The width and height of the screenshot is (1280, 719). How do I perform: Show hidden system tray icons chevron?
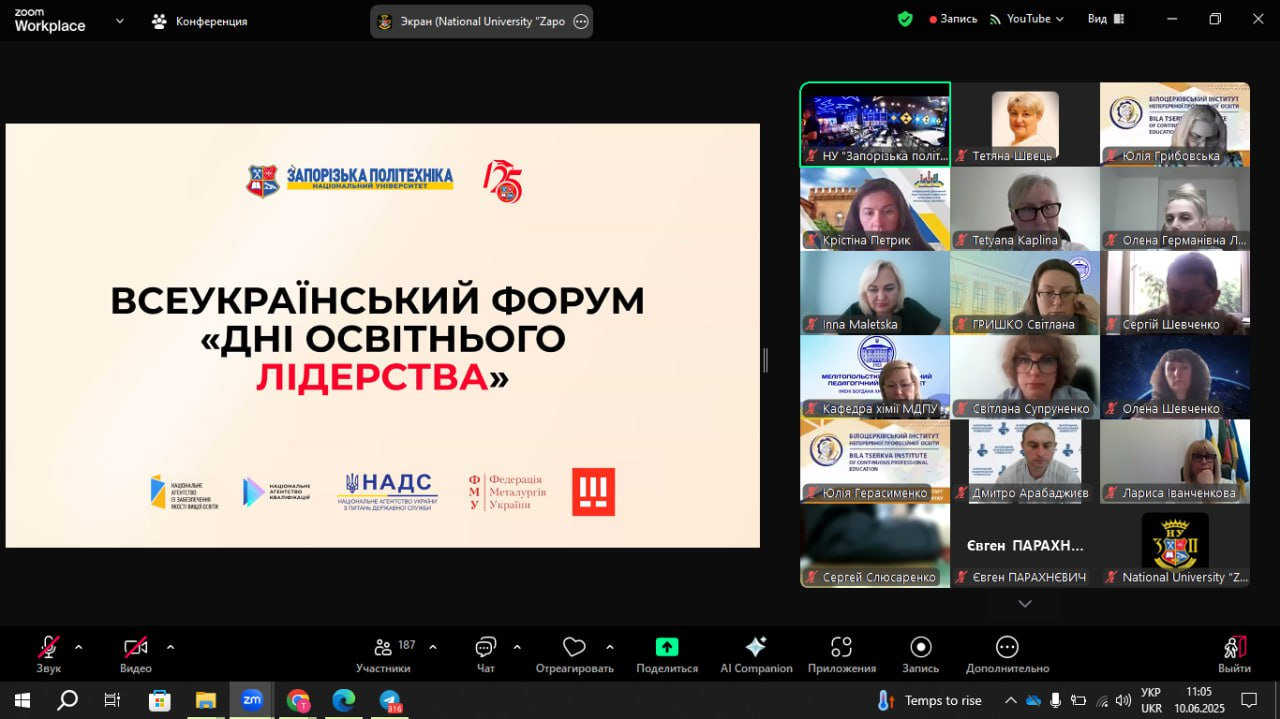coord(1011,700)
